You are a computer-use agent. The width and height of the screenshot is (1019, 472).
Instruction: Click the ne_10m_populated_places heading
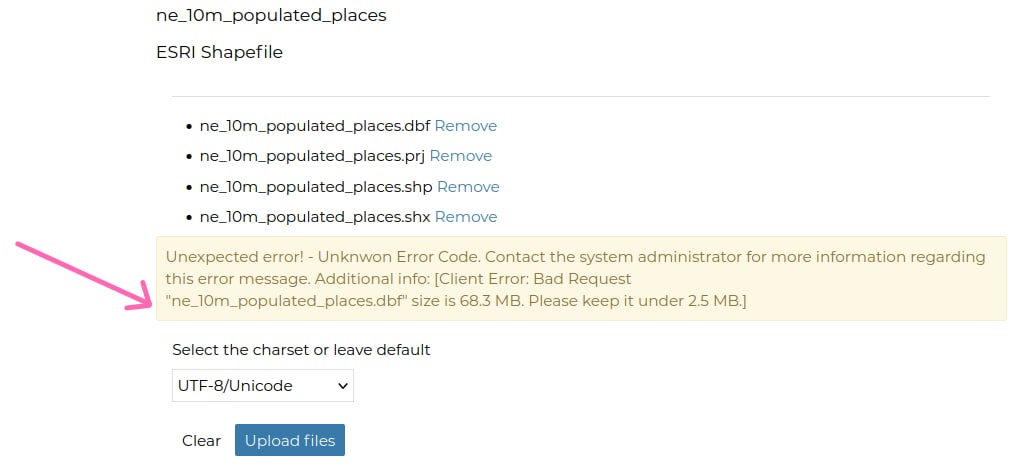(271, 15)
